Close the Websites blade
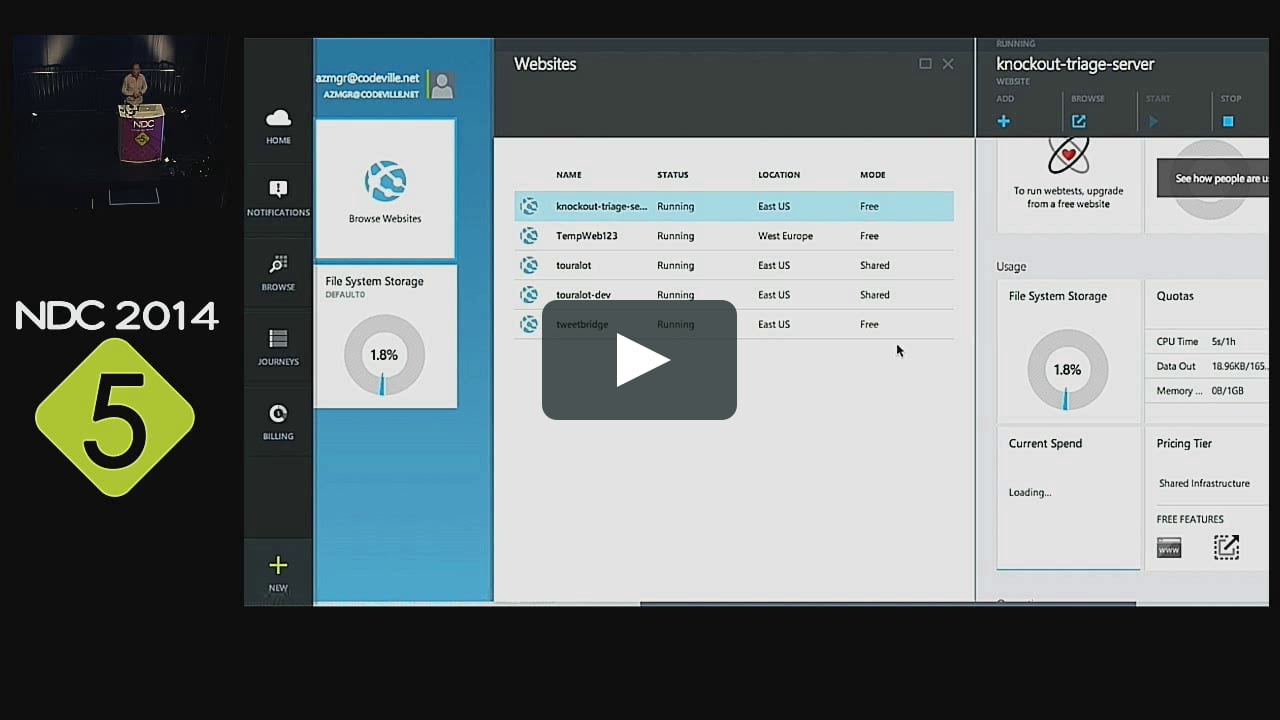This screenshot has width=1280, height=720. [948, 64]
